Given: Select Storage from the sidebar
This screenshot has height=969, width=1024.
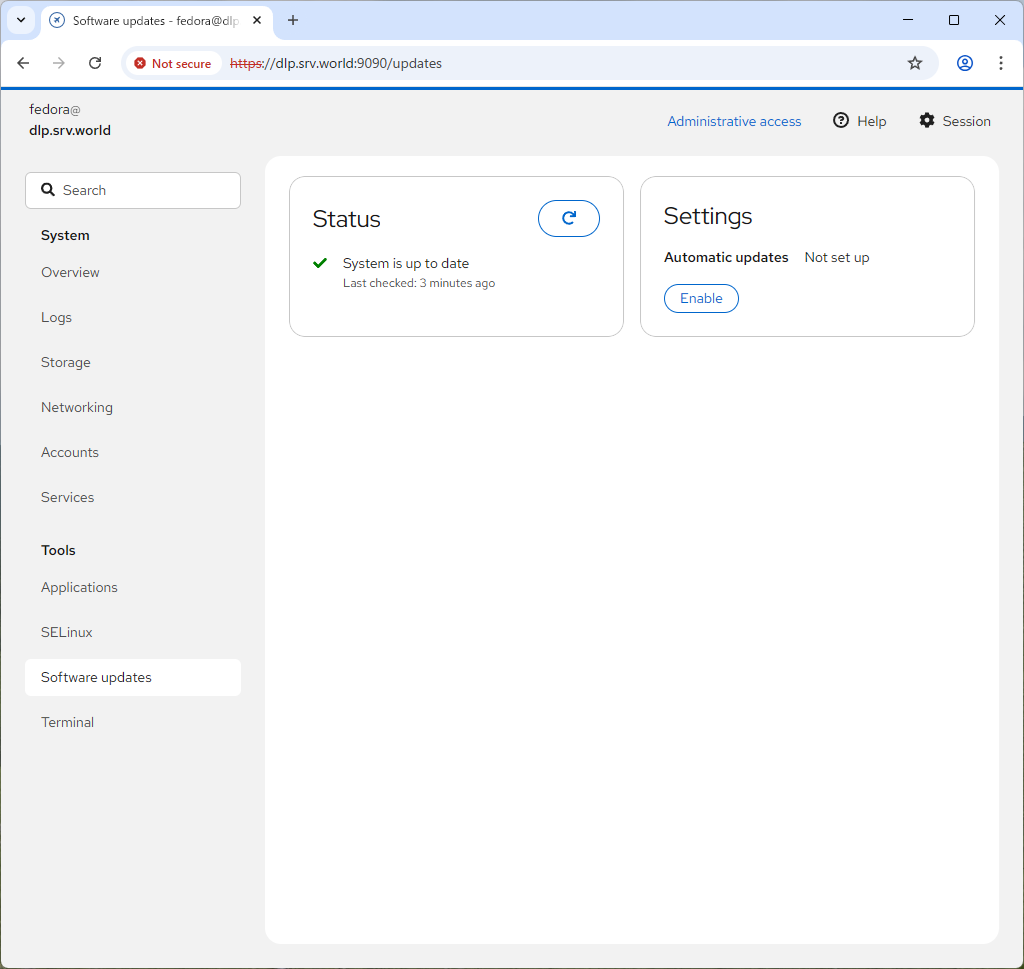Looking at the screenshot, I should click(66, 362).
